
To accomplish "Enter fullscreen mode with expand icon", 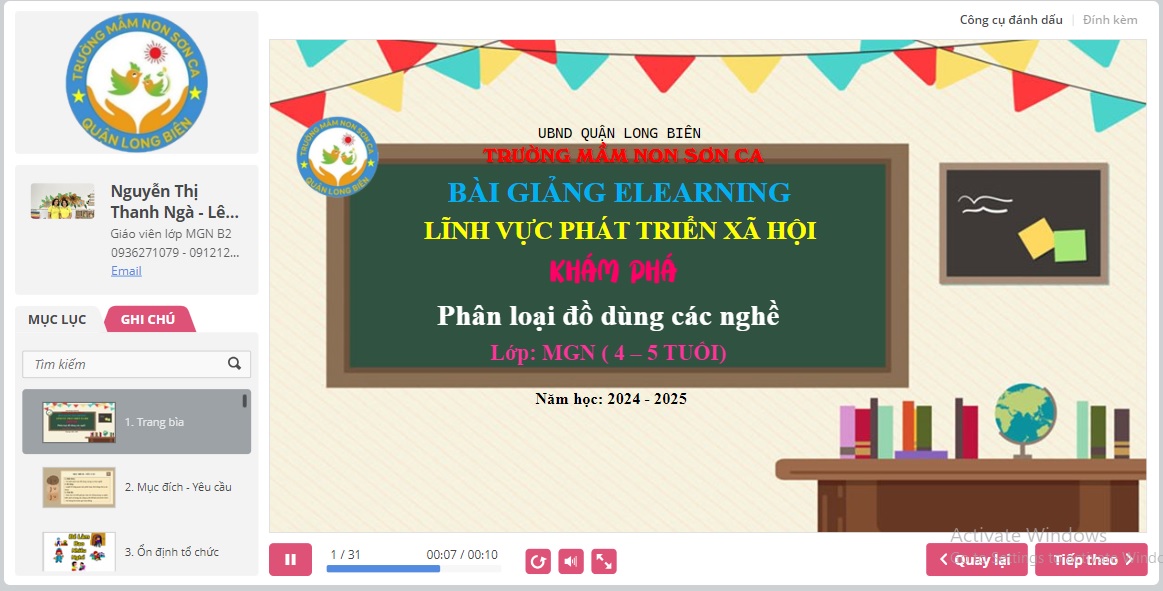I will (x=604, y=562).
